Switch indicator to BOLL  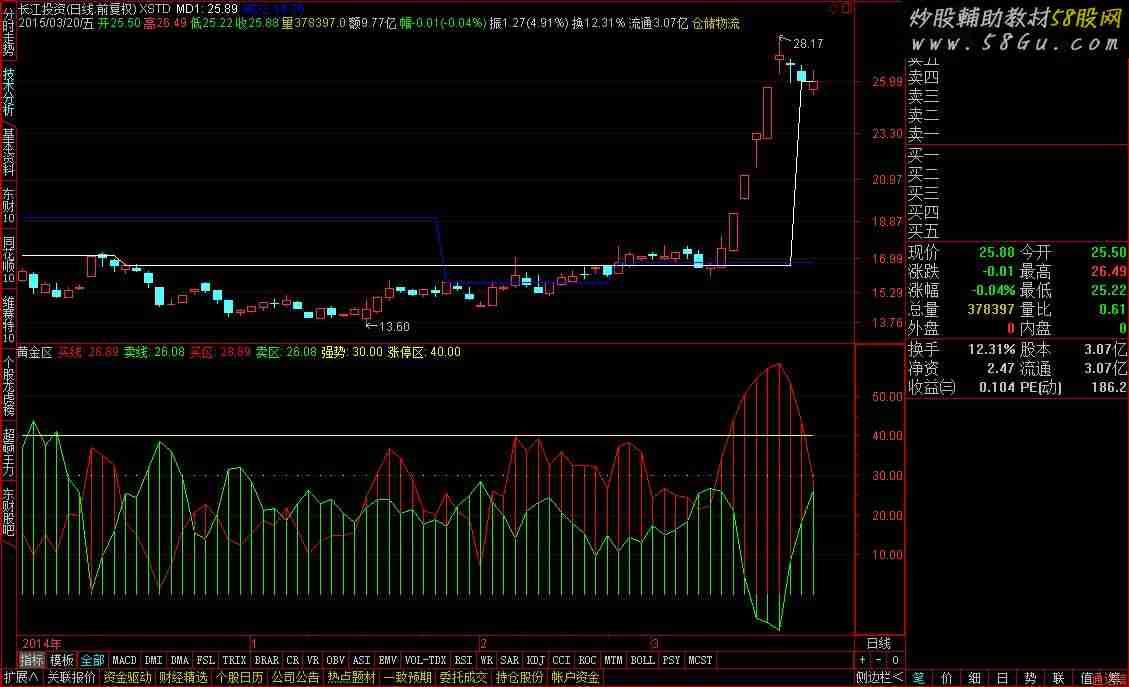coord(642,660)
